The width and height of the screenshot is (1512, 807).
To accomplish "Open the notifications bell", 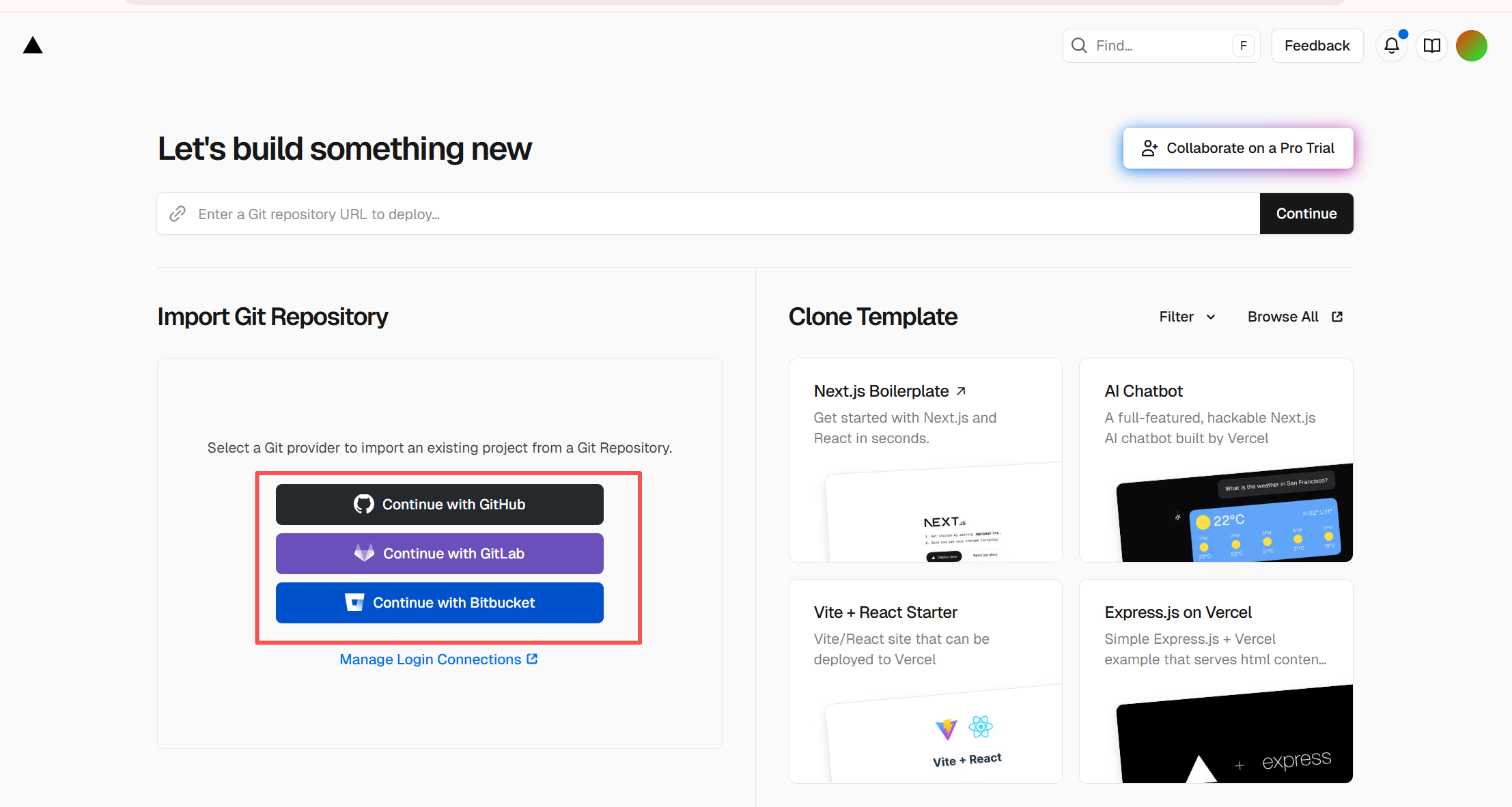I will [x=1391, y=46].
